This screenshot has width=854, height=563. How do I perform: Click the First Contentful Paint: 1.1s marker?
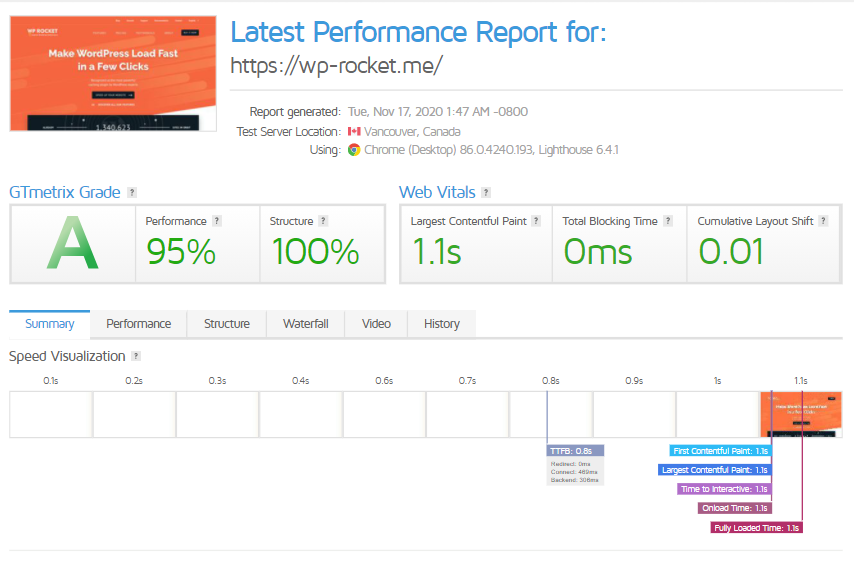[721, 451]
